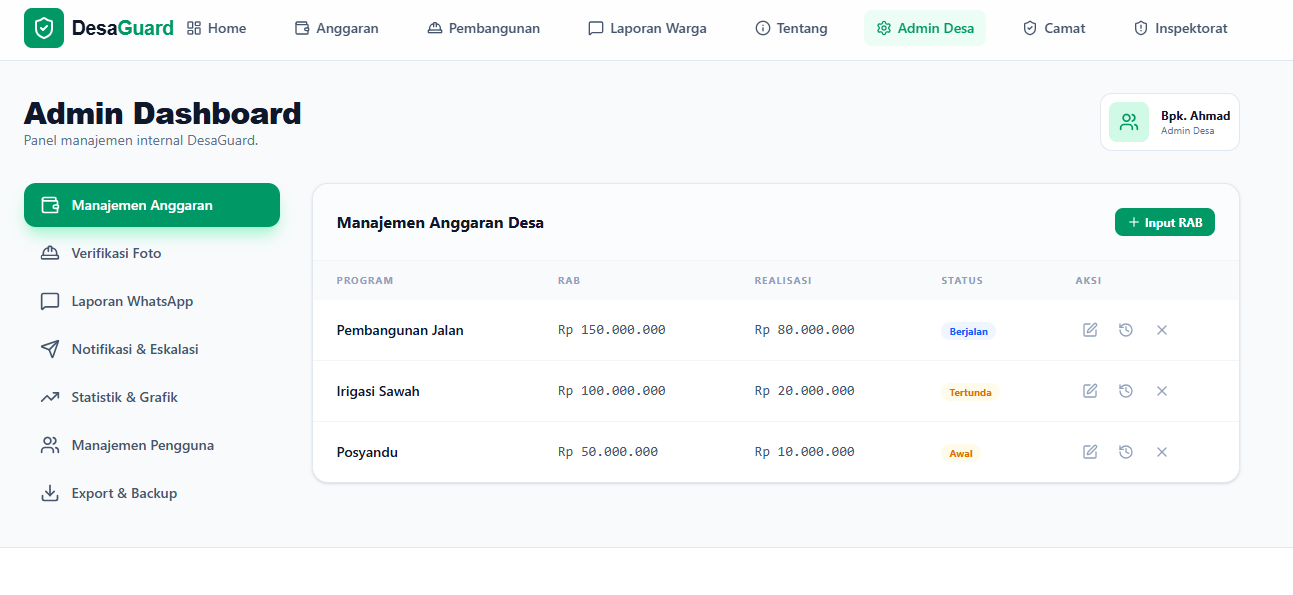Image resolution: width=1293 pixels, height=595 pixels.
Task: Click the Rp 150.000.000 RAB value
Action: click(612, 330)
